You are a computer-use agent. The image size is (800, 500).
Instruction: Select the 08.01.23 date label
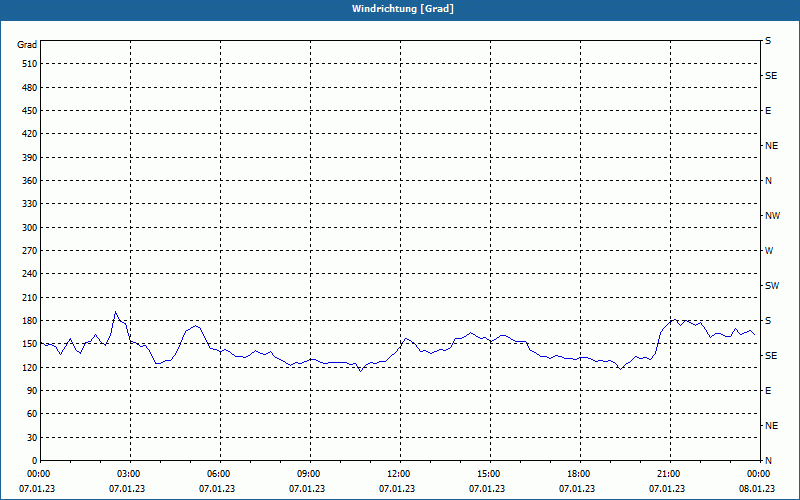(x=757, y=488)
